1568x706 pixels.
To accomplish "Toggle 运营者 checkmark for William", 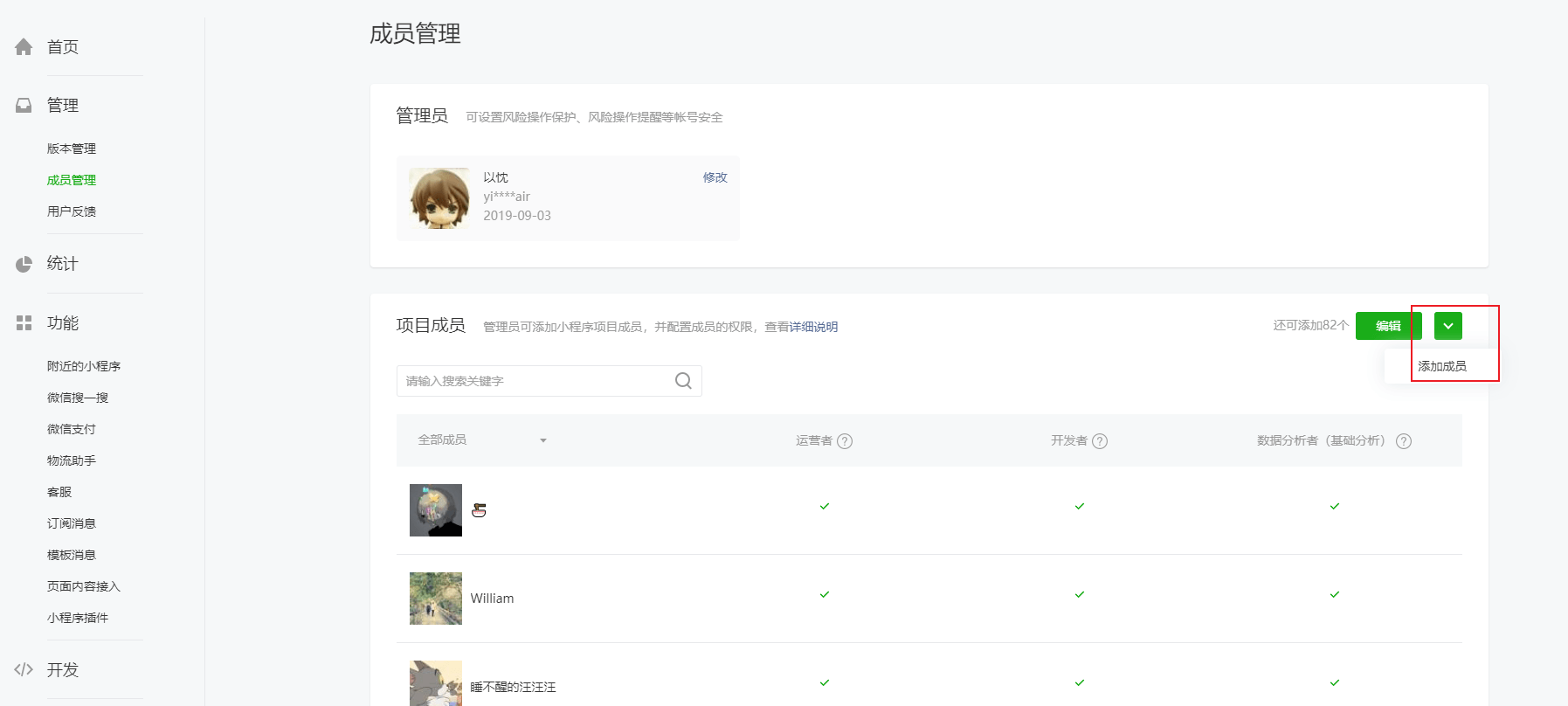I will 825,594.
